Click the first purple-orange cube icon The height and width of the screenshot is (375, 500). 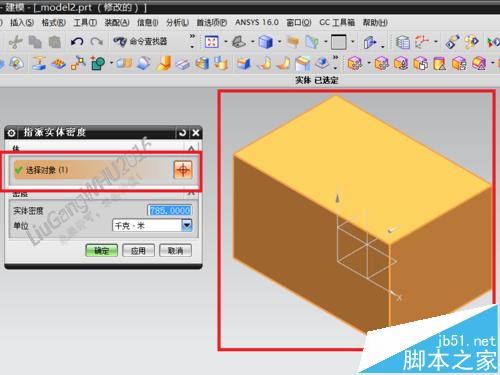[355, 63]
